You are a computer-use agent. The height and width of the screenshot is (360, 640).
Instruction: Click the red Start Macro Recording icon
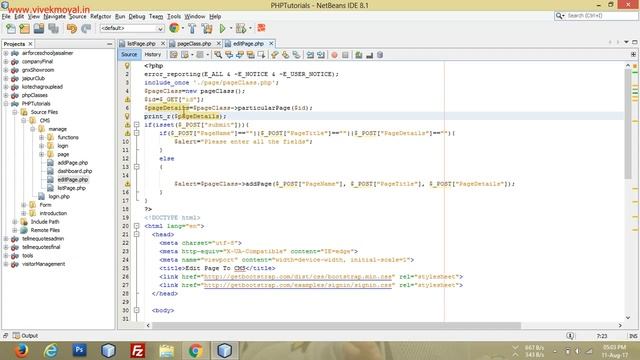(x=334, y=55)
